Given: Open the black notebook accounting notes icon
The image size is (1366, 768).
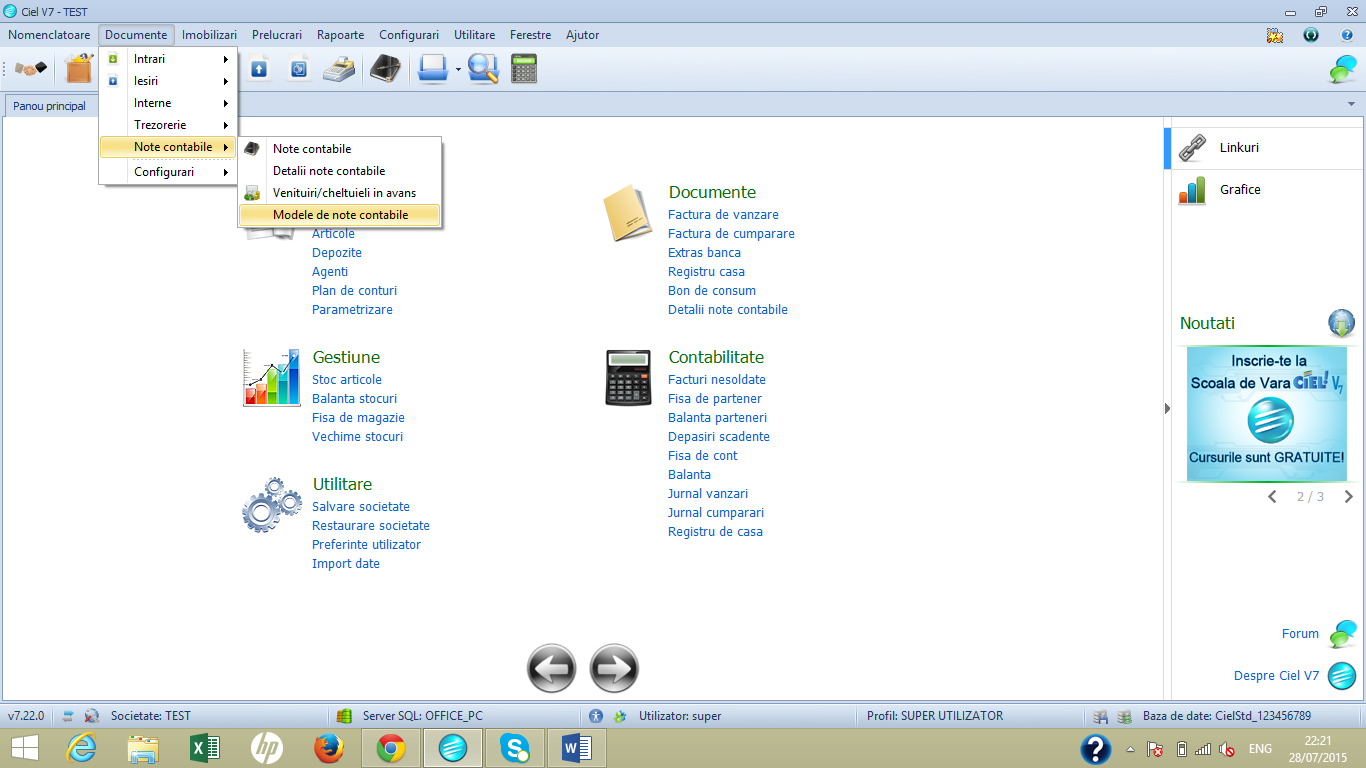Looking at the screenshot, I should point(387,68).
